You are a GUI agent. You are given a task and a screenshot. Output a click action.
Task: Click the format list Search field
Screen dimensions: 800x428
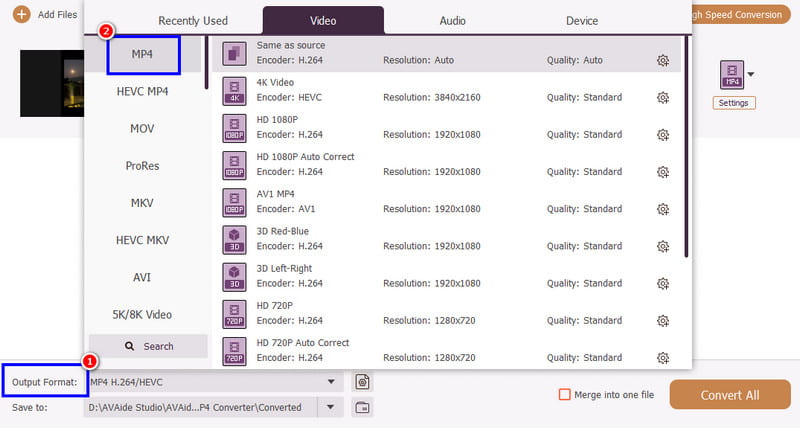[148, 346]
